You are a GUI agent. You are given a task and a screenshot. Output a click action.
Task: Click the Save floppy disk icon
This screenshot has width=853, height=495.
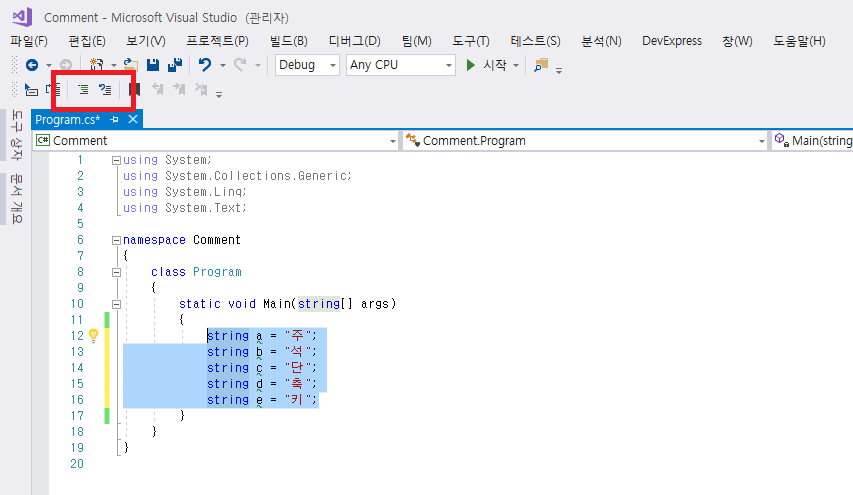click(x=153, y=65)
